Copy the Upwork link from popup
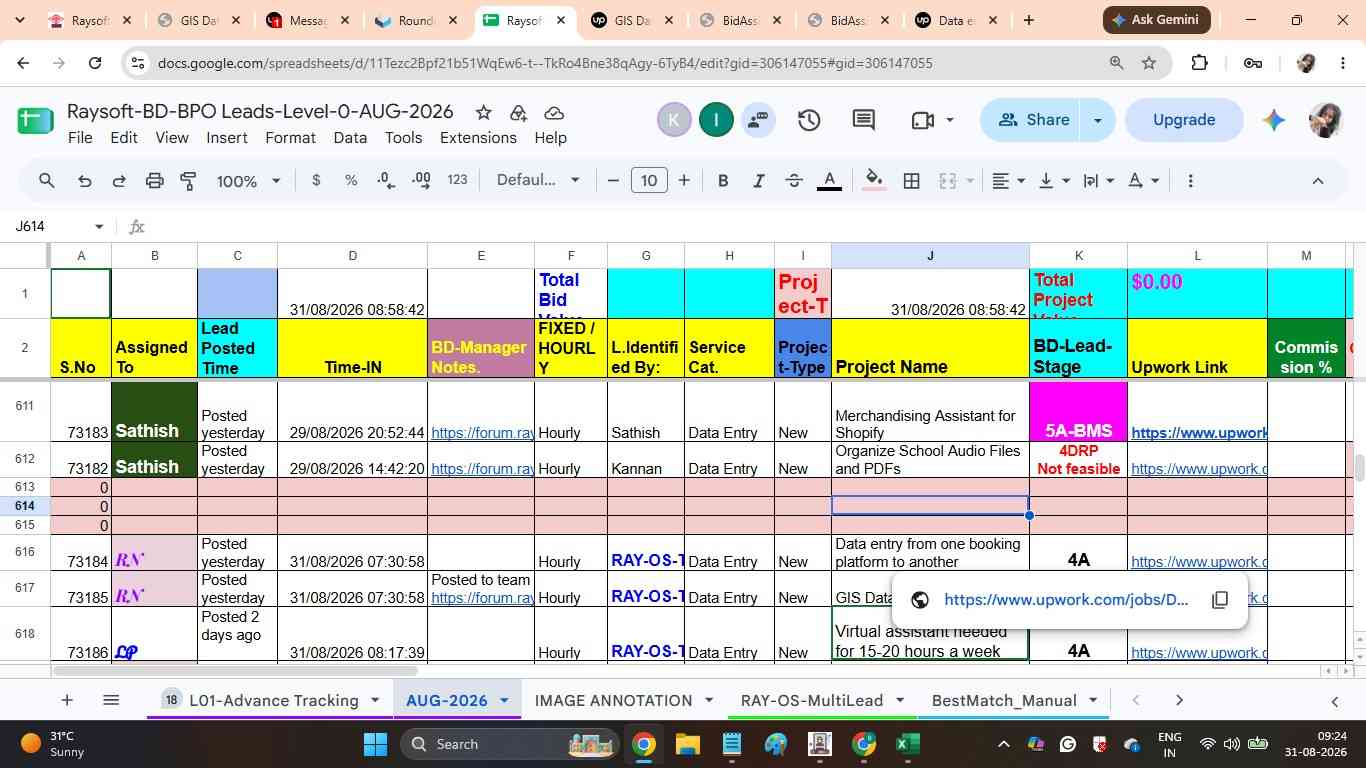 (x=1219, y=600)
